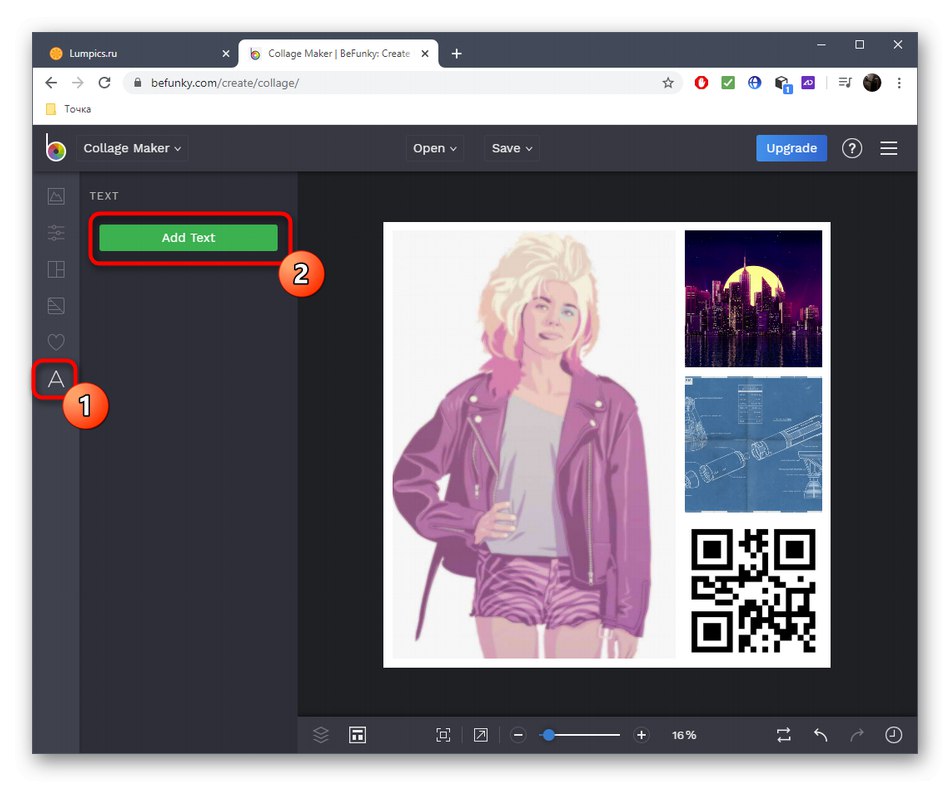Click the red Opera extension icon
Image resolution: width=950 pixels, height=786 pixels.
tap(701, 82)
